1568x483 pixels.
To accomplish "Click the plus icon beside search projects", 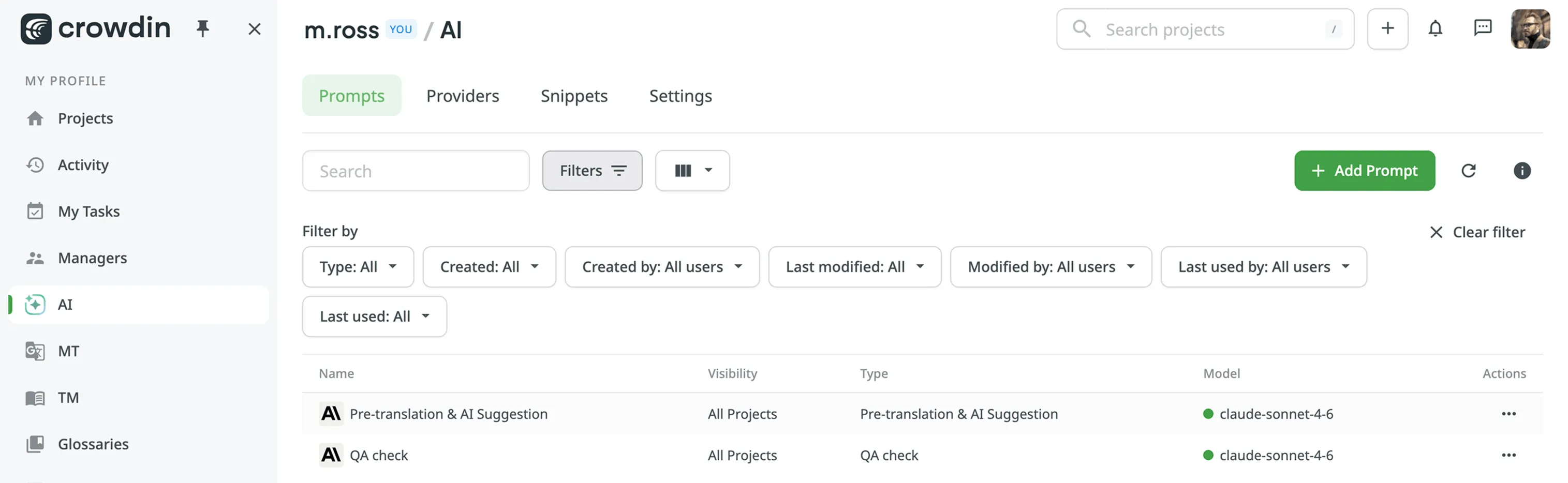I will [x=1387, y=28].
